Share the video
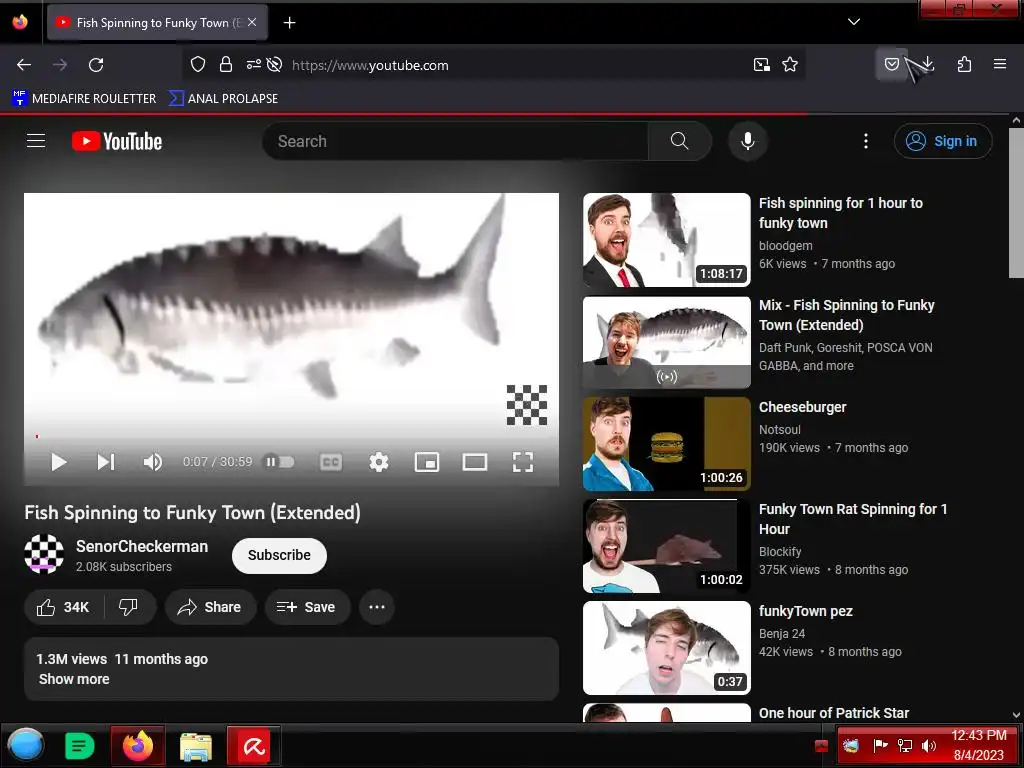1024x768 pixels. tap(210, 607)
